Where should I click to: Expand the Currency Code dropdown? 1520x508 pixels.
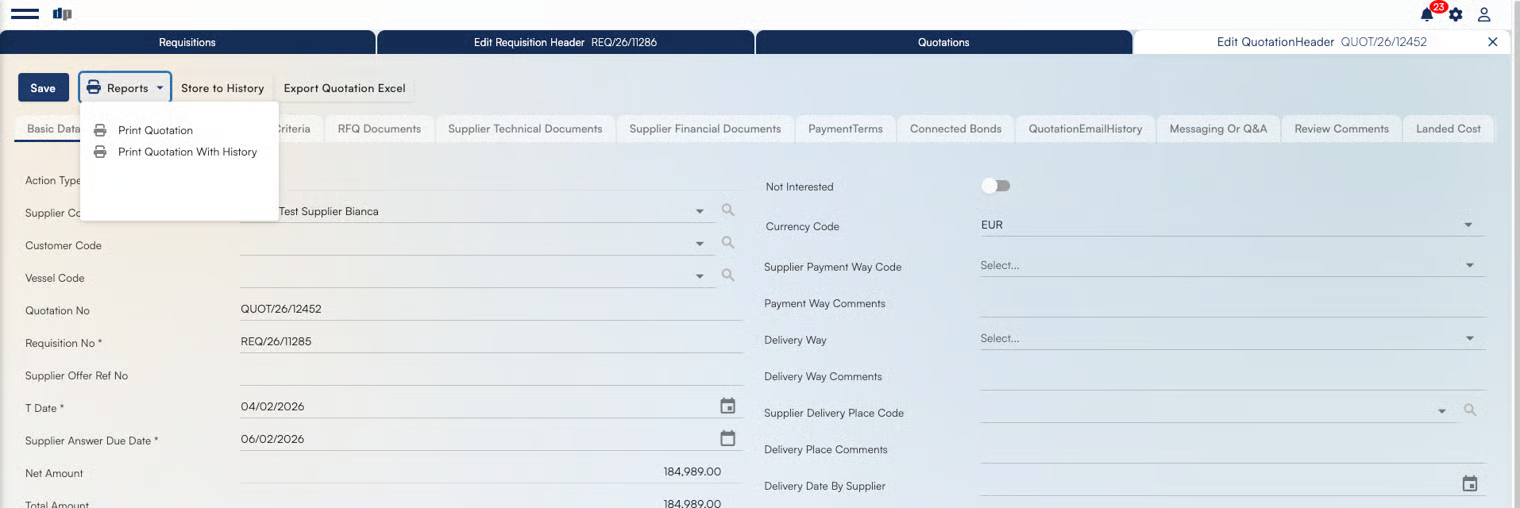pyautogui.click(x=1468, y=225)
